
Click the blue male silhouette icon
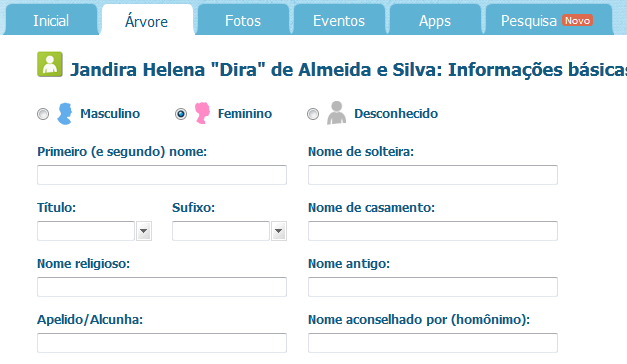point(65,114)
